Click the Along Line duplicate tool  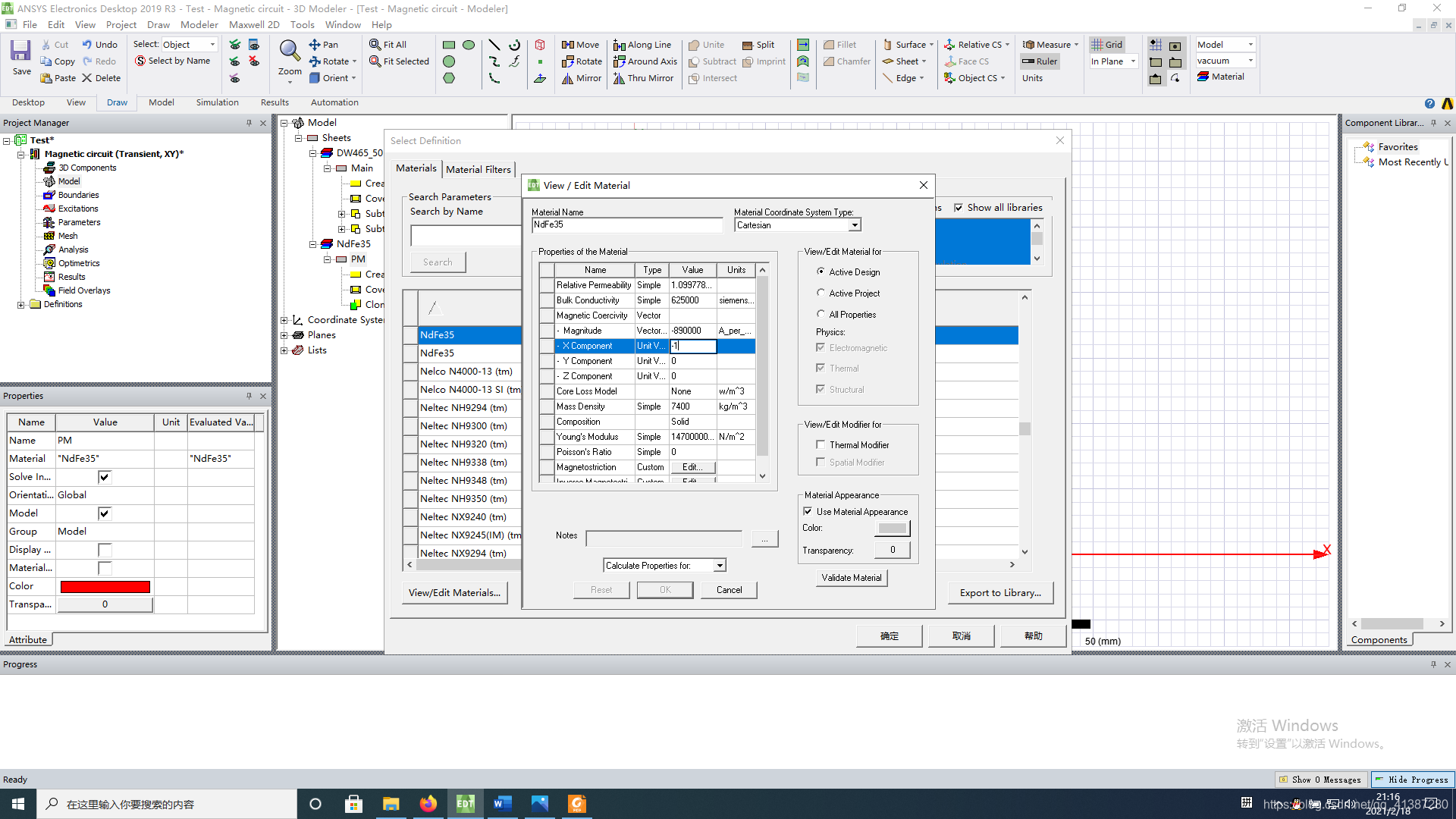642,45
